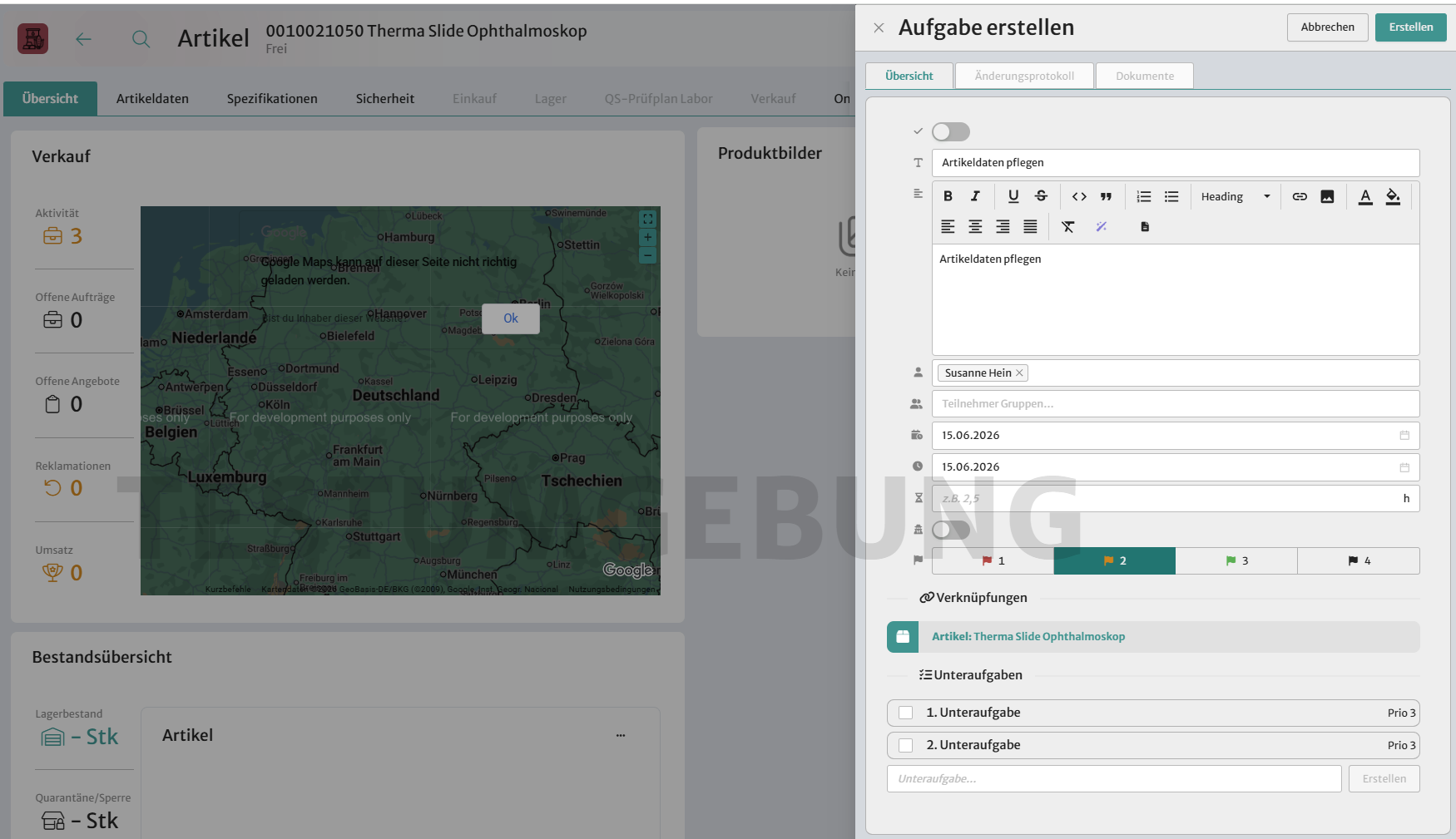1456x839 pixels.
Task: Insert a code block with the angle-brackets icon
Action: pos(1079,196)
